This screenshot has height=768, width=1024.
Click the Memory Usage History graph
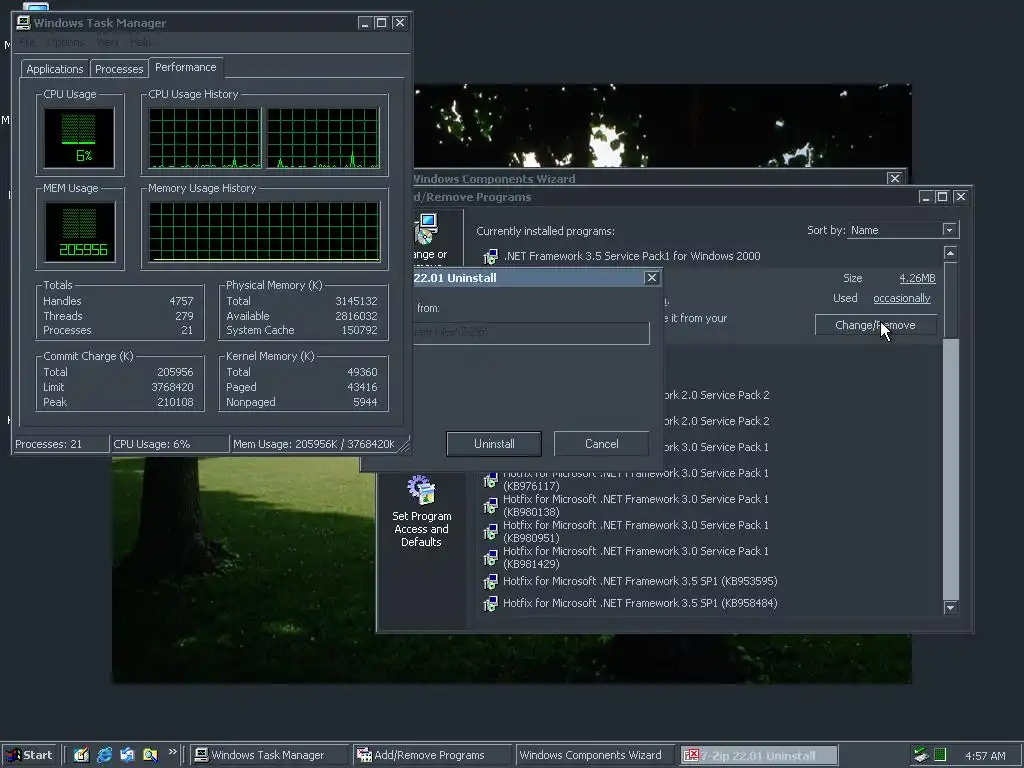[264, 232]
